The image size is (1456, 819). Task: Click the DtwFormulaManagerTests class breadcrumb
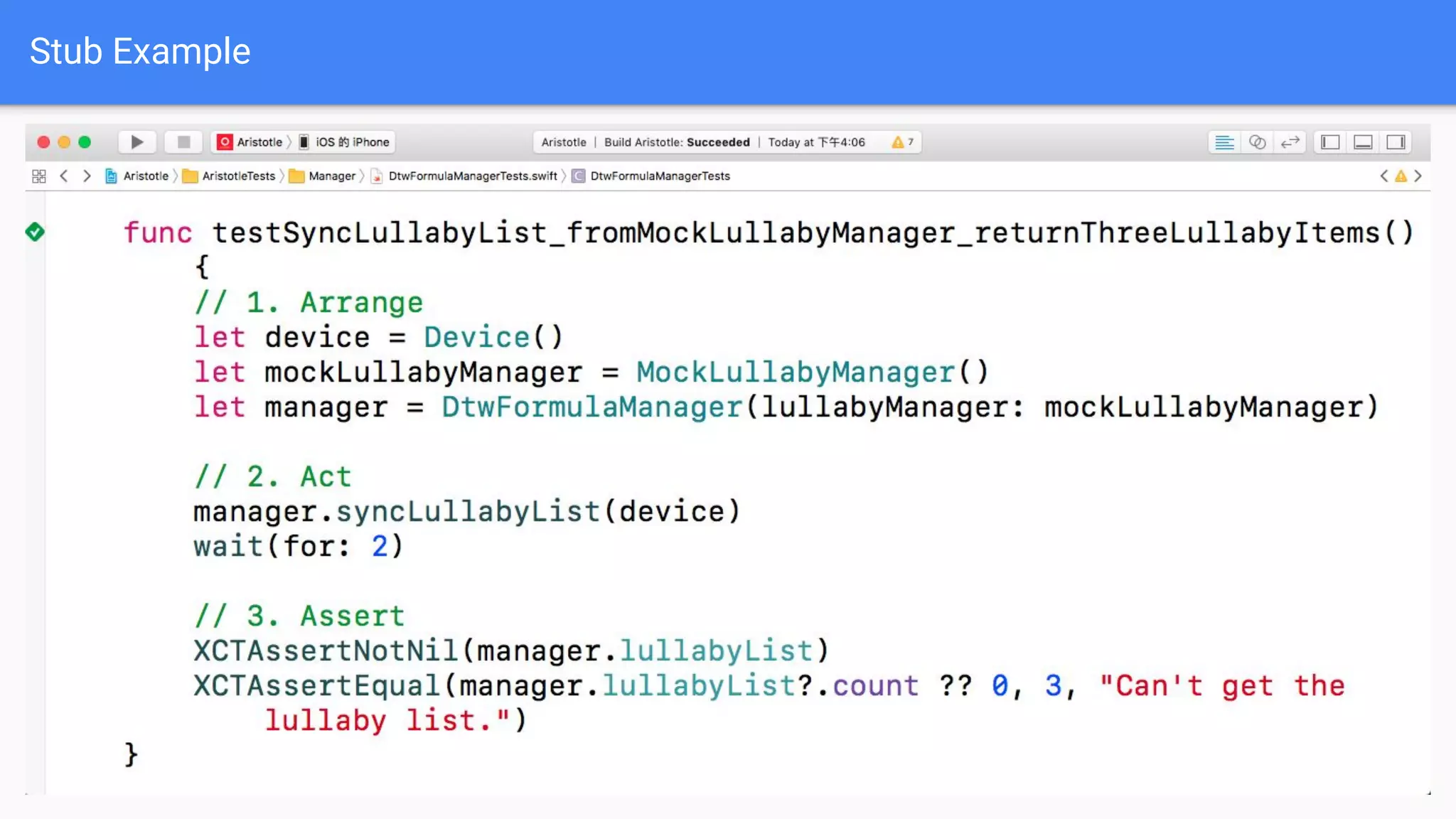[x=659, y=176]
